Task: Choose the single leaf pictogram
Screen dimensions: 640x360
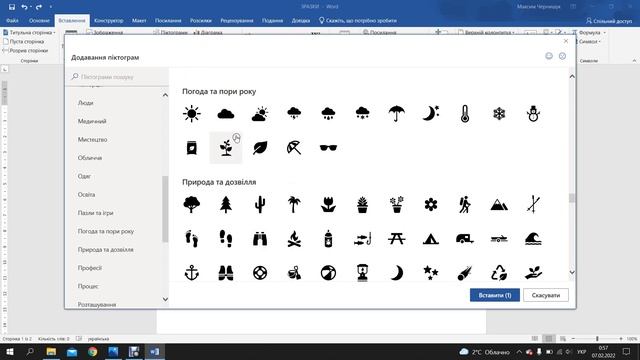Action: point(260,148)
